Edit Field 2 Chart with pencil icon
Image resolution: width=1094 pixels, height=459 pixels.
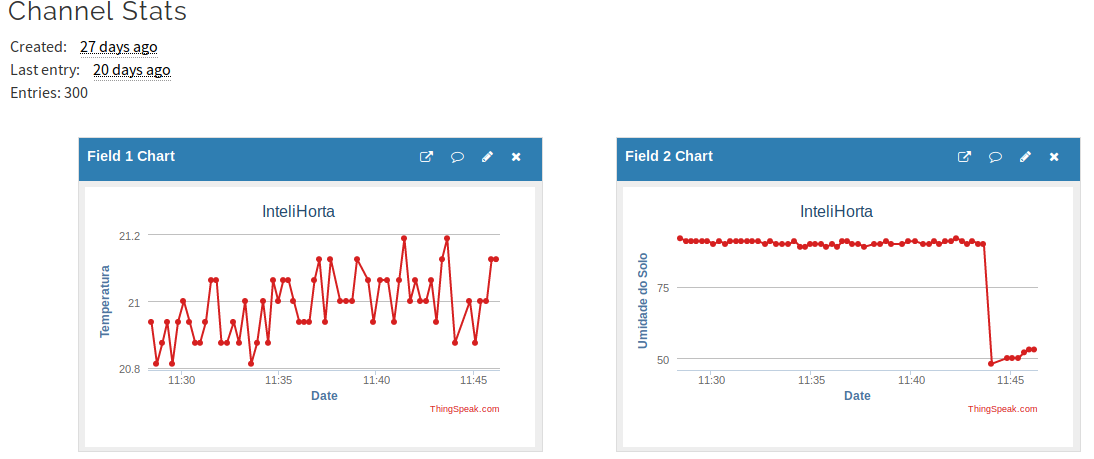(1025, 157)
